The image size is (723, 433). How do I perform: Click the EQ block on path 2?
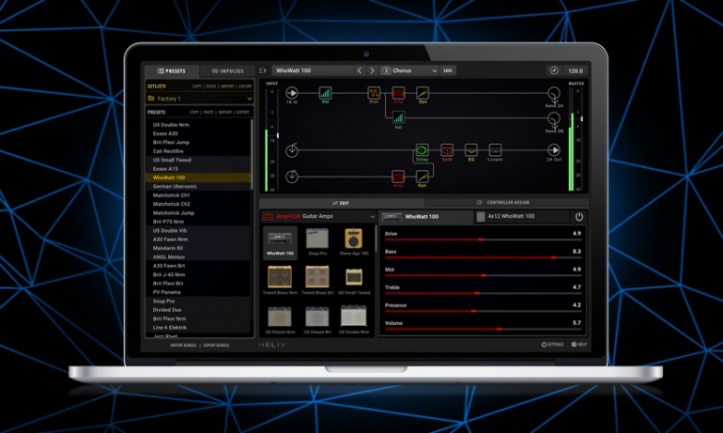471,150
